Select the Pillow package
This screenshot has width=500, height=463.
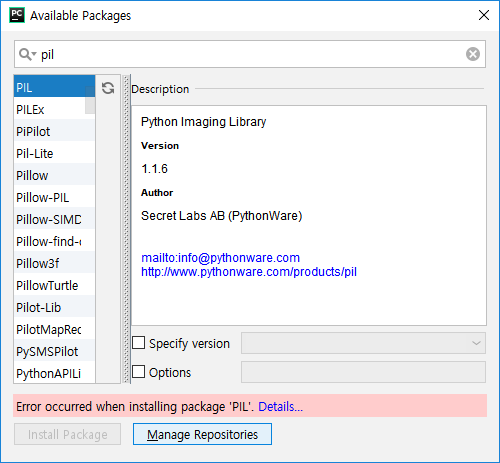click(x=54, y=174)
